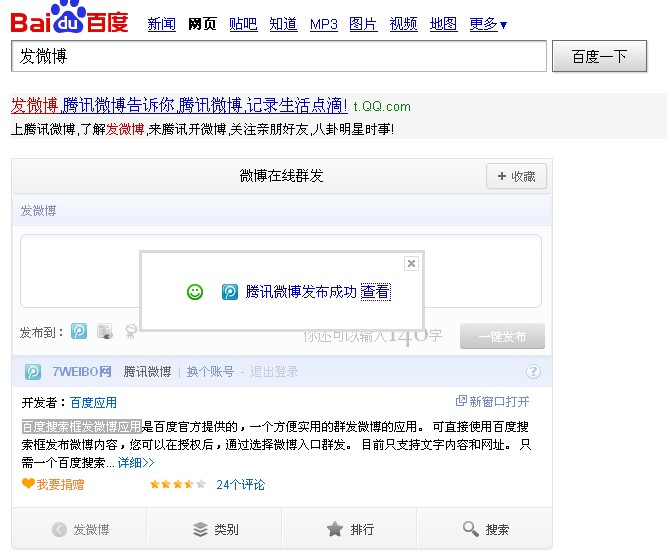Click the 百度一下 search button

pos(599,56)
